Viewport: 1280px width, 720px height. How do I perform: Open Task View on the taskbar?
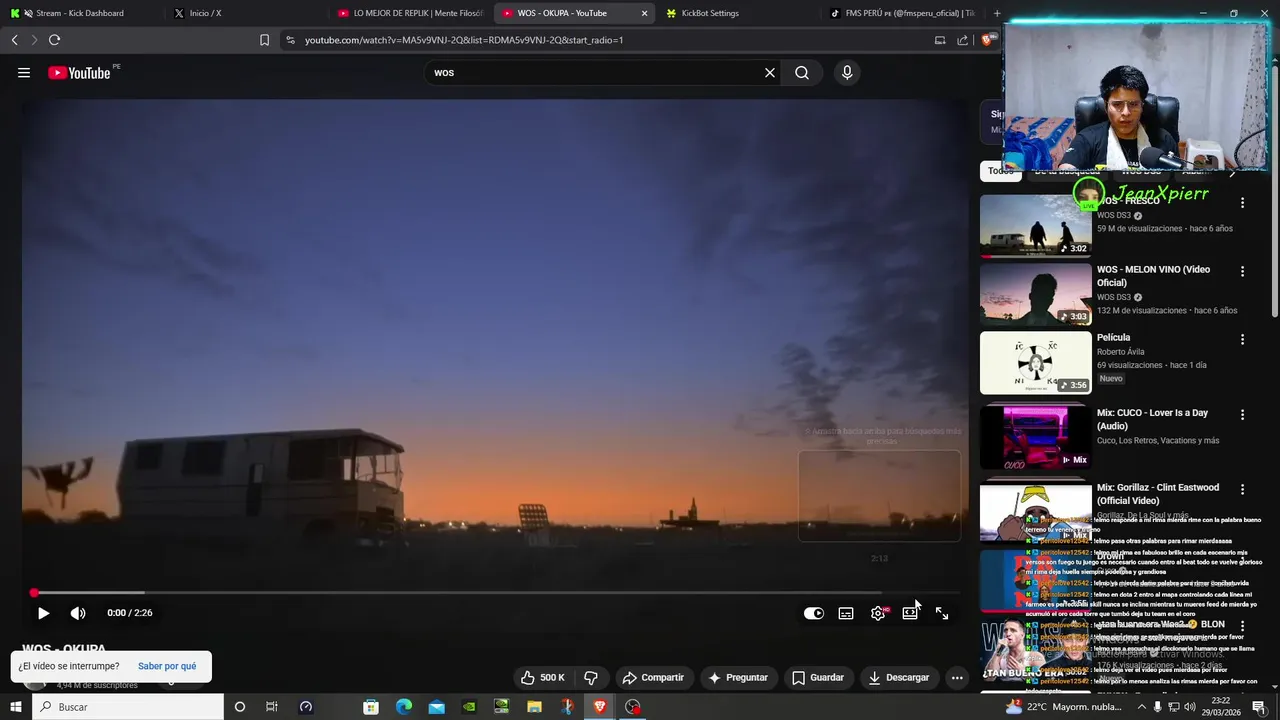(271, 707)
